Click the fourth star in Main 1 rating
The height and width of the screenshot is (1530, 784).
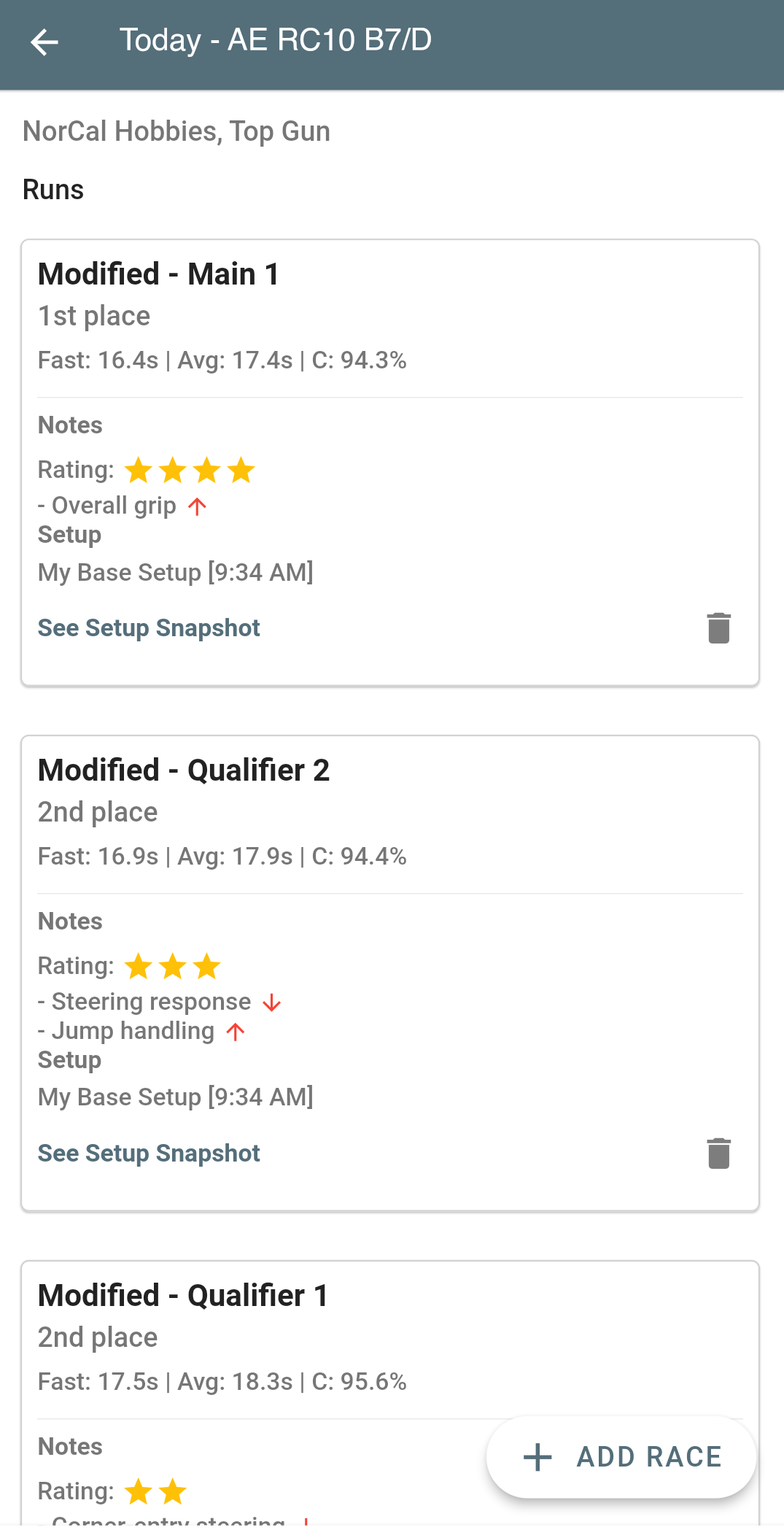click(241, 471)
